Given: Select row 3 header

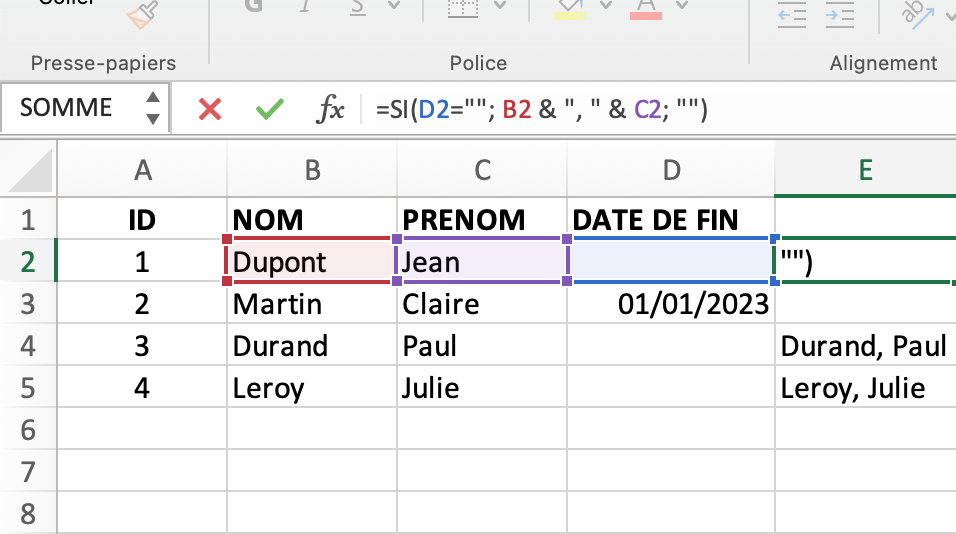Looking at the screenshot, I should [28, 303].
